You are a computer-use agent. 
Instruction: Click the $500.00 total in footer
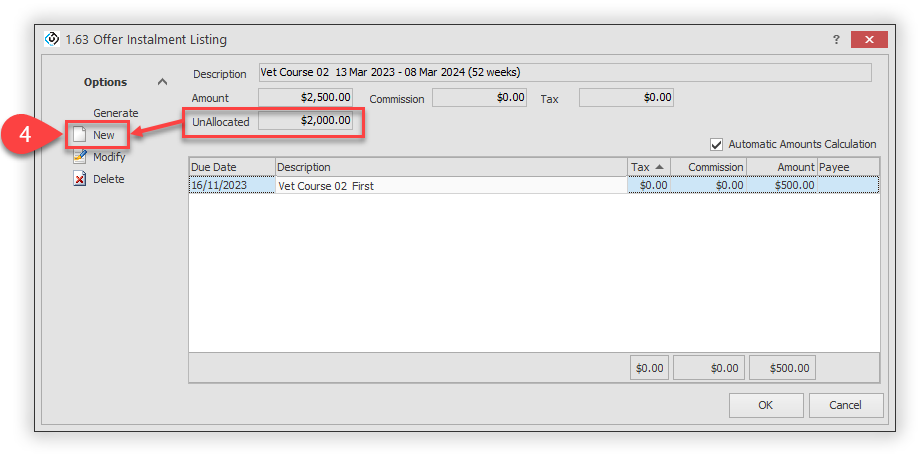(782, 368)
